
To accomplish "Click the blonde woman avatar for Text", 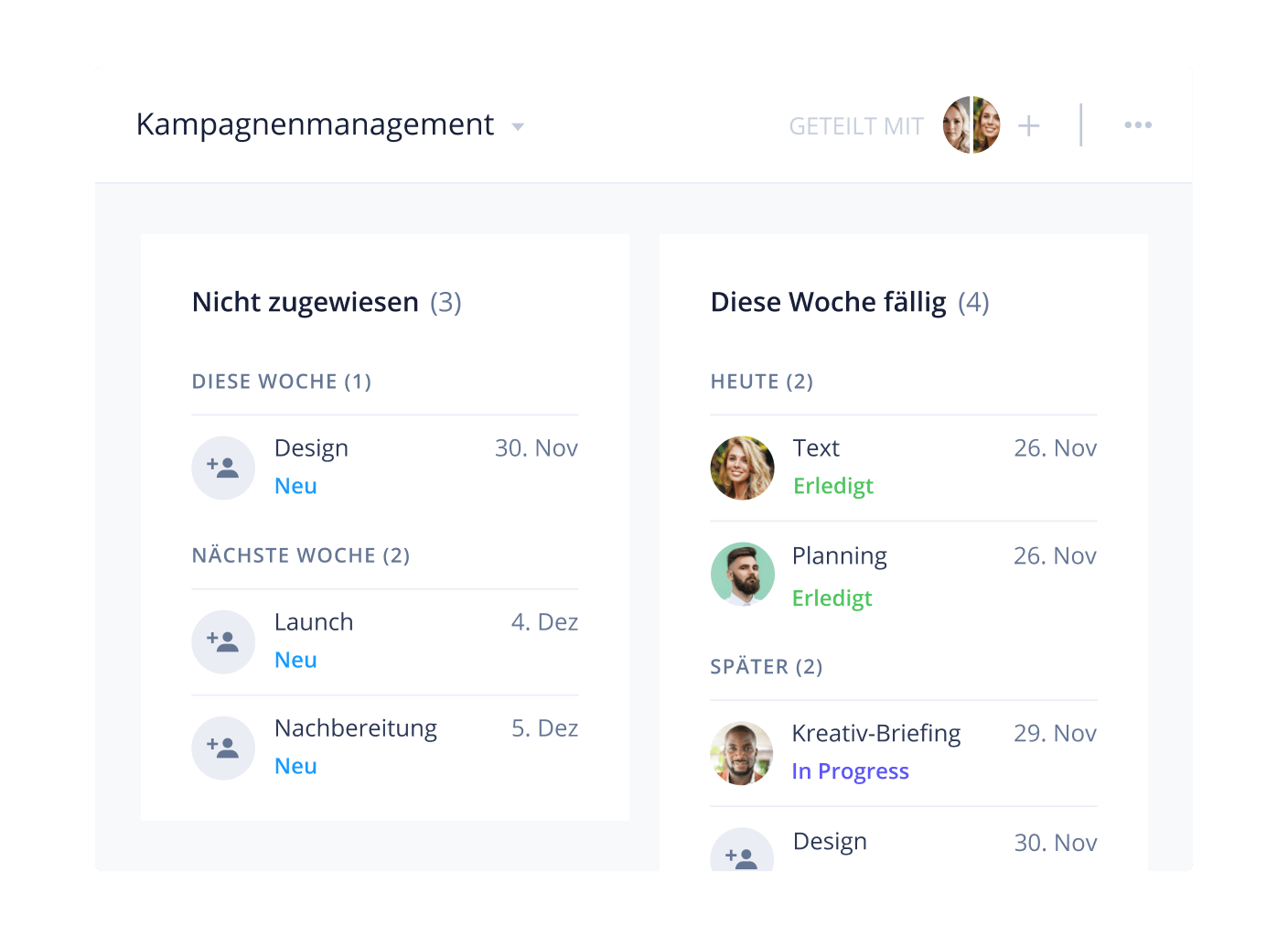I will click(742, 468).
